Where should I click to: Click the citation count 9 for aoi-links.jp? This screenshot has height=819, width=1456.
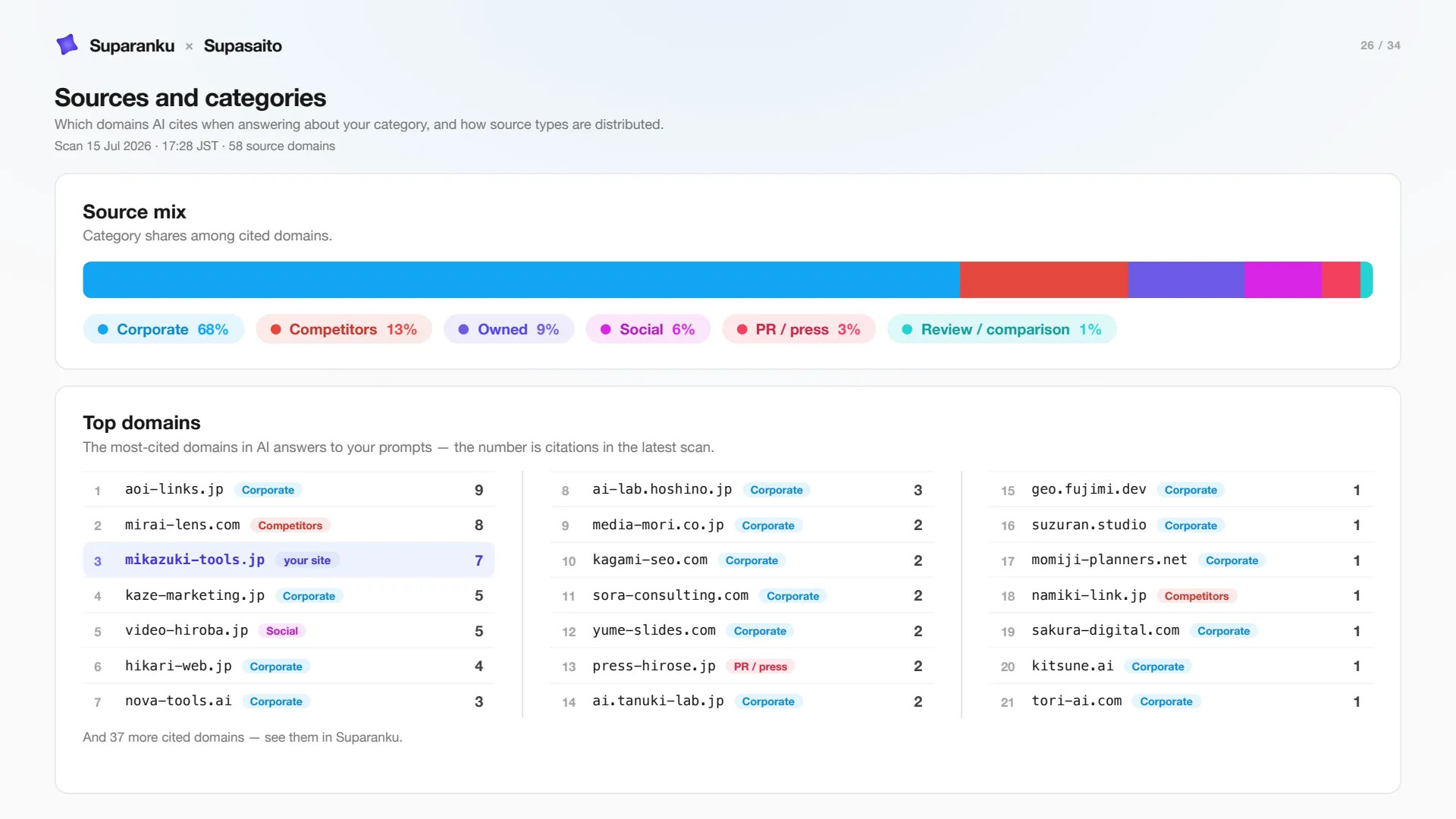pyautogui.click(x=479, y=490)
